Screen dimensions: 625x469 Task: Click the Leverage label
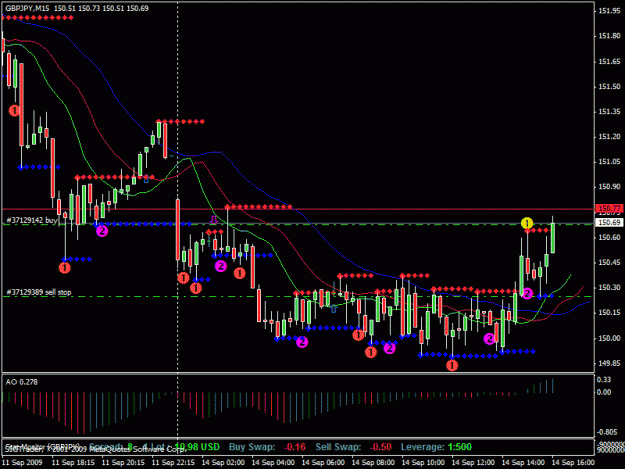[423, 447]
